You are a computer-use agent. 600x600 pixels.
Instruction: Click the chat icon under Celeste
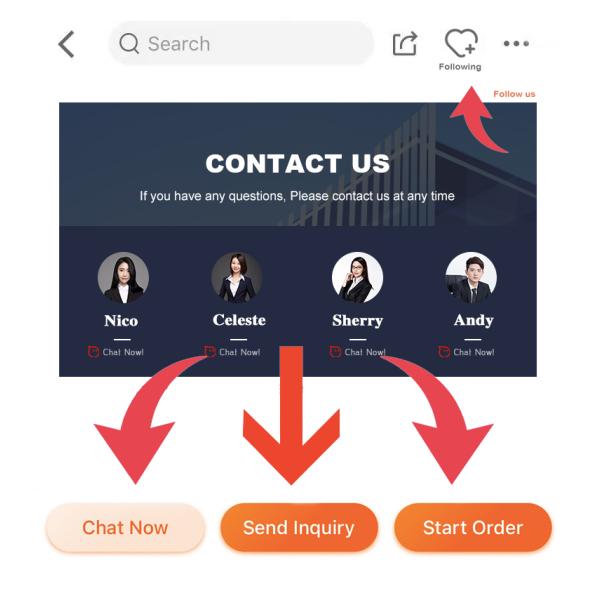point(210,351)
